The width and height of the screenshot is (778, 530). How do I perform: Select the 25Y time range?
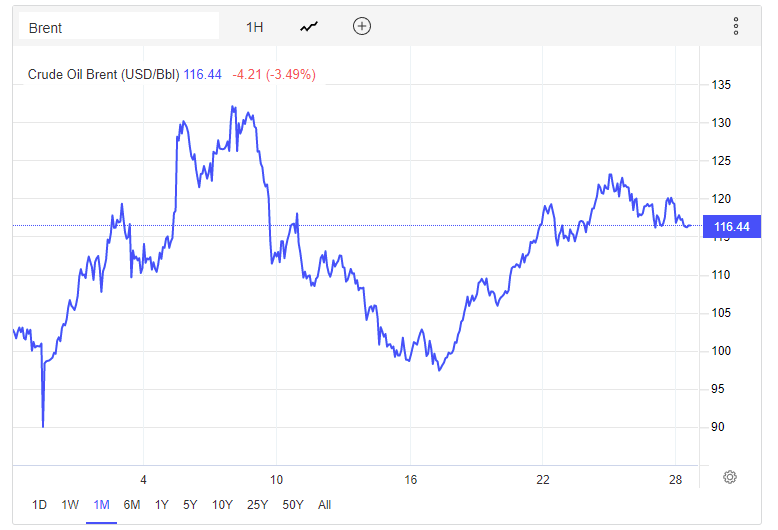coord(258,505)
